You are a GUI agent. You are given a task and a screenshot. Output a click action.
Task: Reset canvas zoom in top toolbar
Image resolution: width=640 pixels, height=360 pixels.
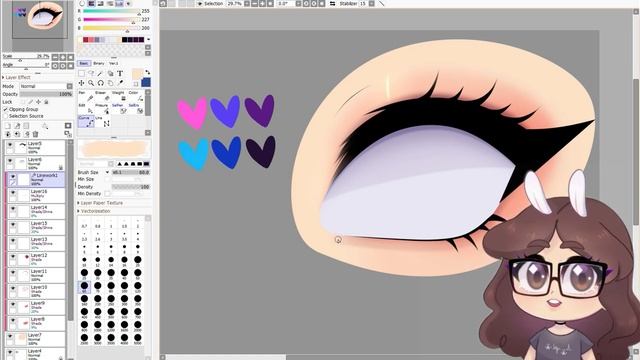coord(269,3)
